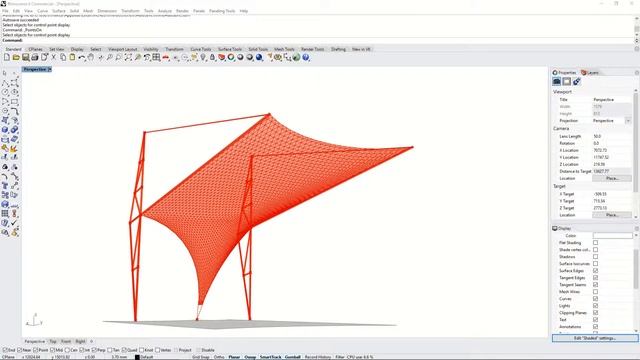Toggle the End osnap checkbox

[x=5, y=350]
